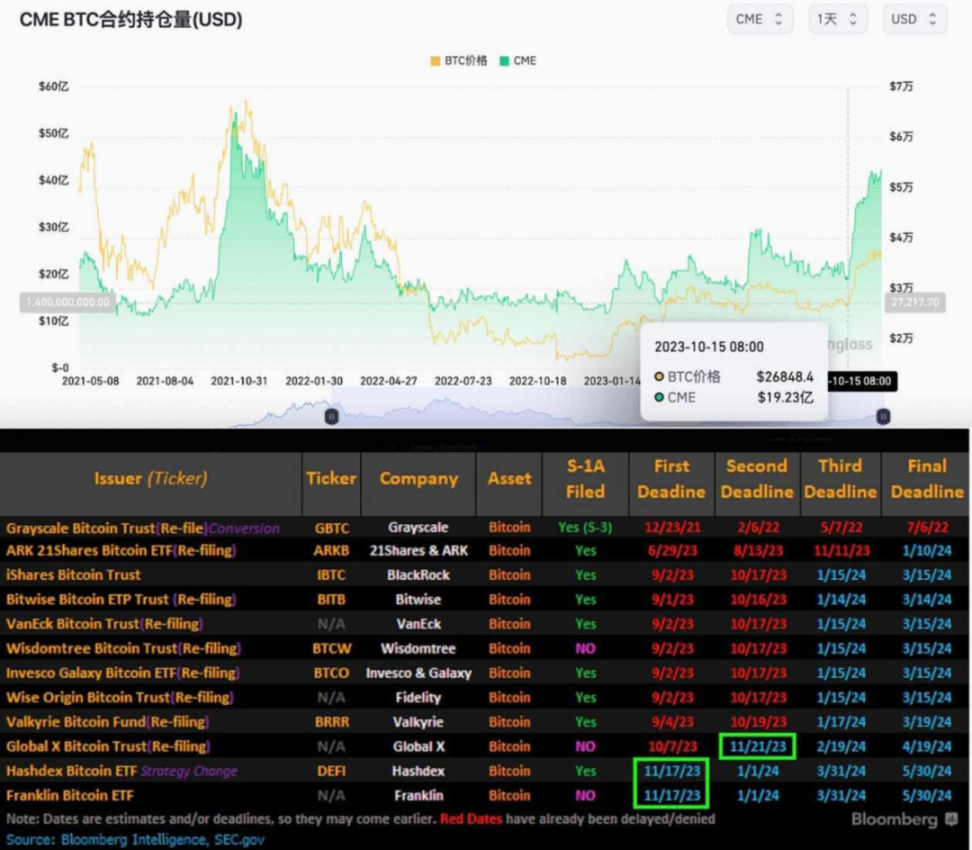This screenshot has height=850, width=972.
Task: Select the S-1A Filed column header
Action: click(584, 478)
